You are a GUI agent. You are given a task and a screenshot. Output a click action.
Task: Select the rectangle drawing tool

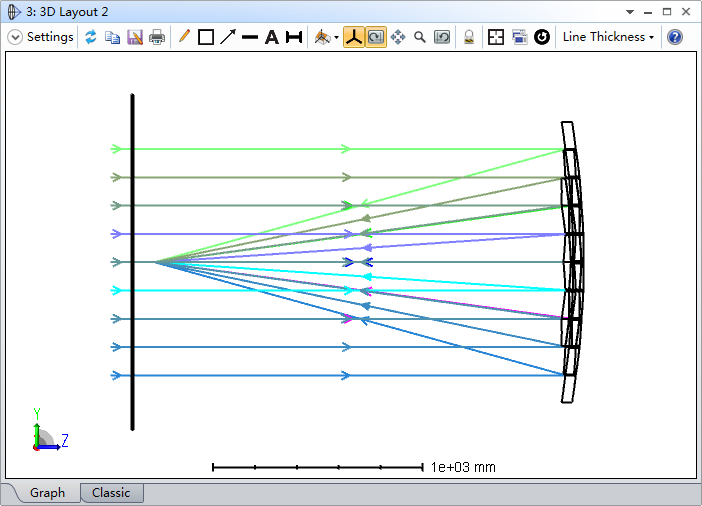pos(206,37)
